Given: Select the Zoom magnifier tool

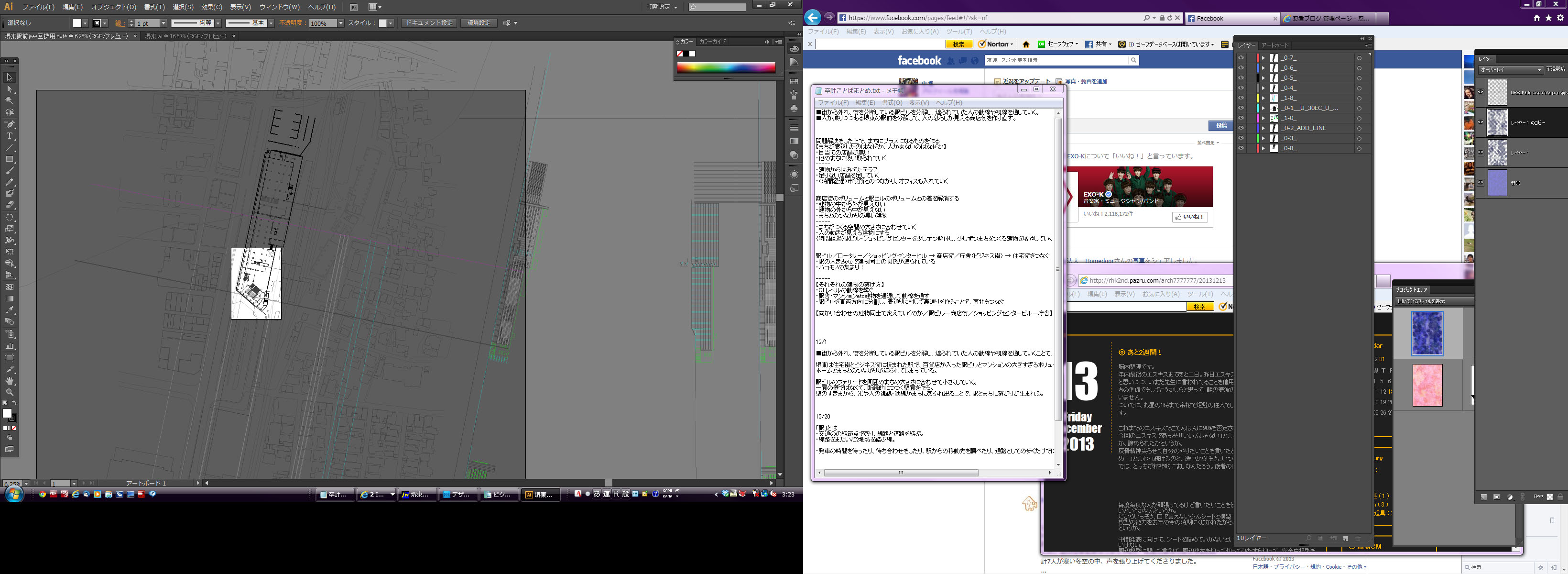Looking at the screenshot, I should [x=10, y=392].
